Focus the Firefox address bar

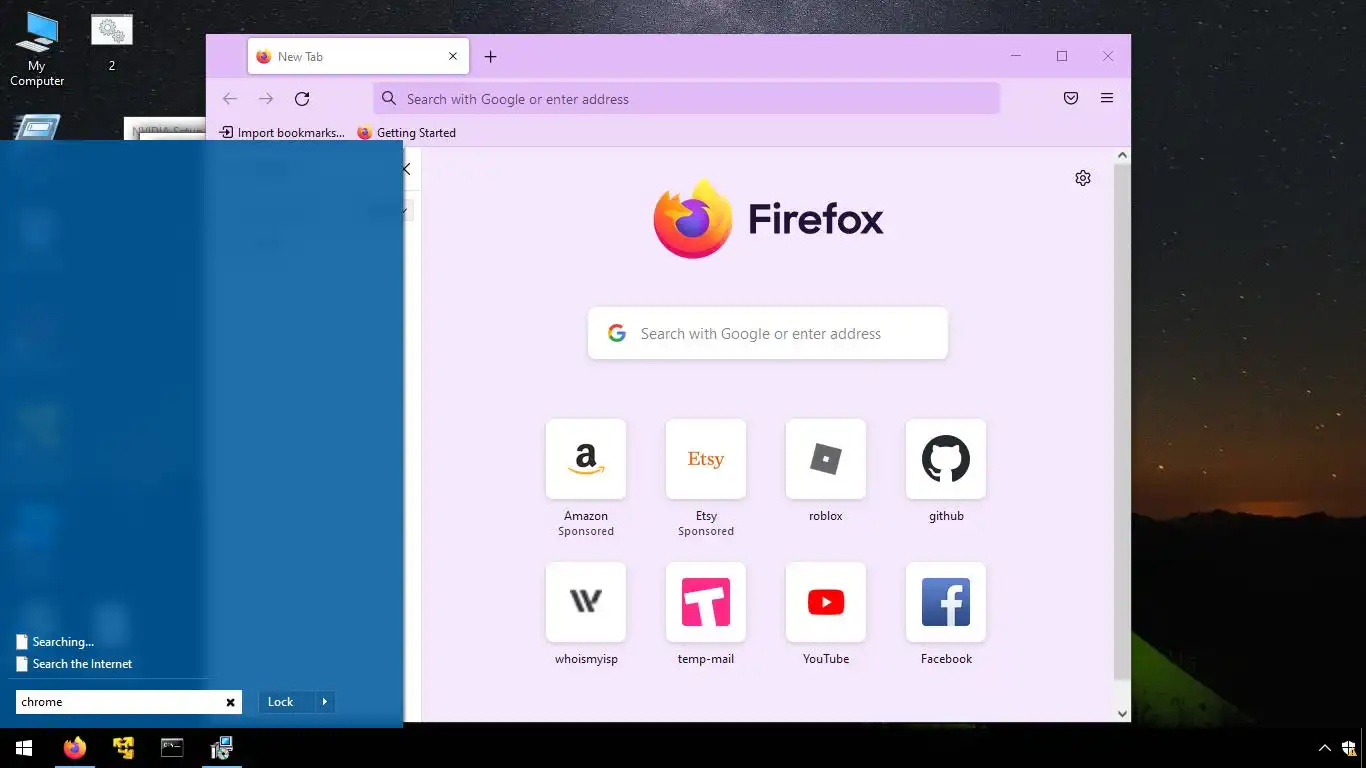tap(686, 99)
